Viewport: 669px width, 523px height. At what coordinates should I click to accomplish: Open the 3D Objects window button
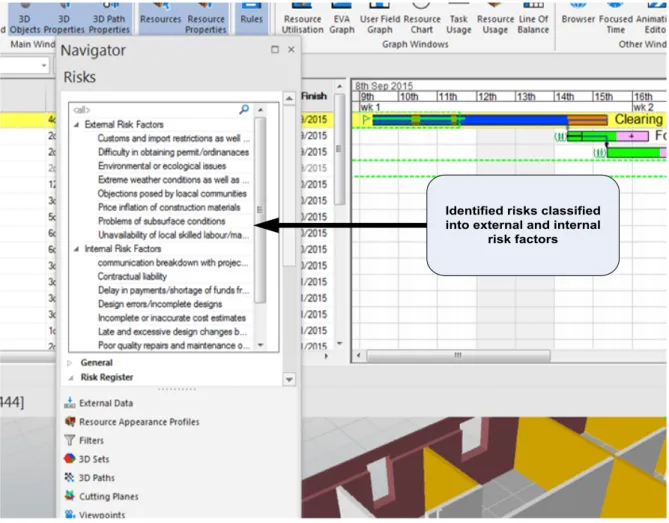point(24,19)
